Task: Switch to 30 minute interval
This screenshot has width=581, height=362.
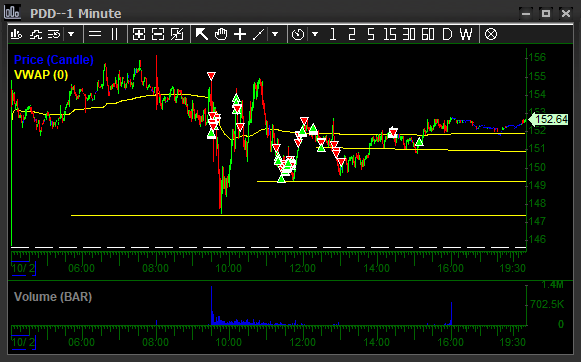Action: [x=409, y=34]
